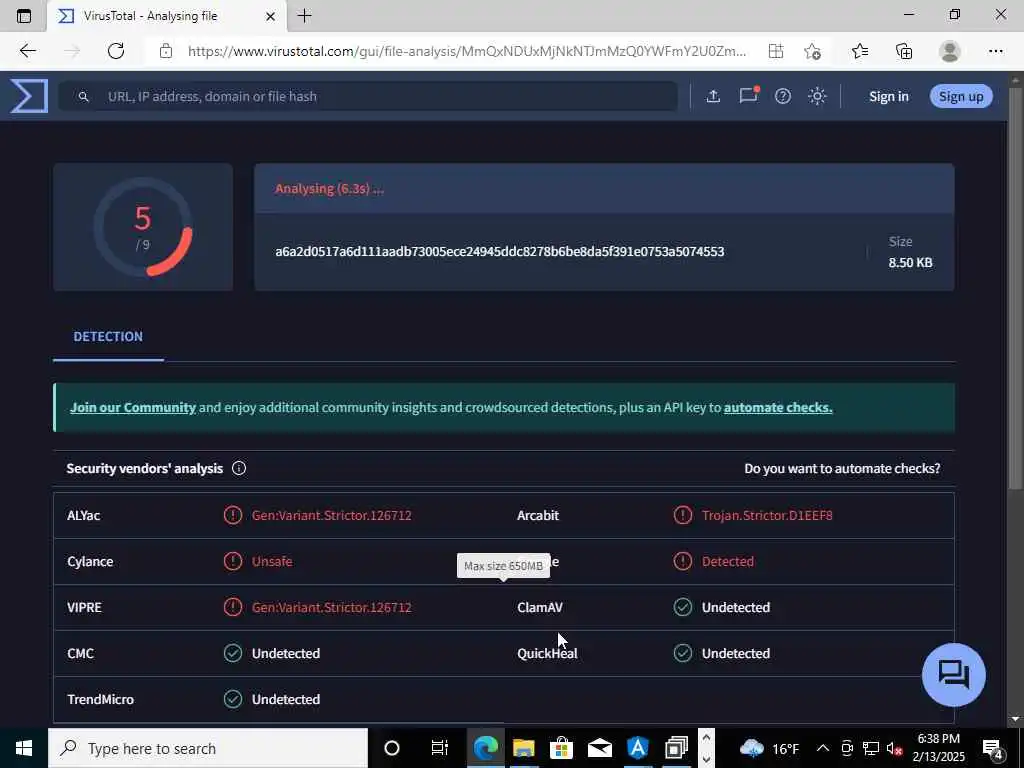Click the VIPRE detection alert icon
The height and width of the screenshot is (768, 1024).
232,607
